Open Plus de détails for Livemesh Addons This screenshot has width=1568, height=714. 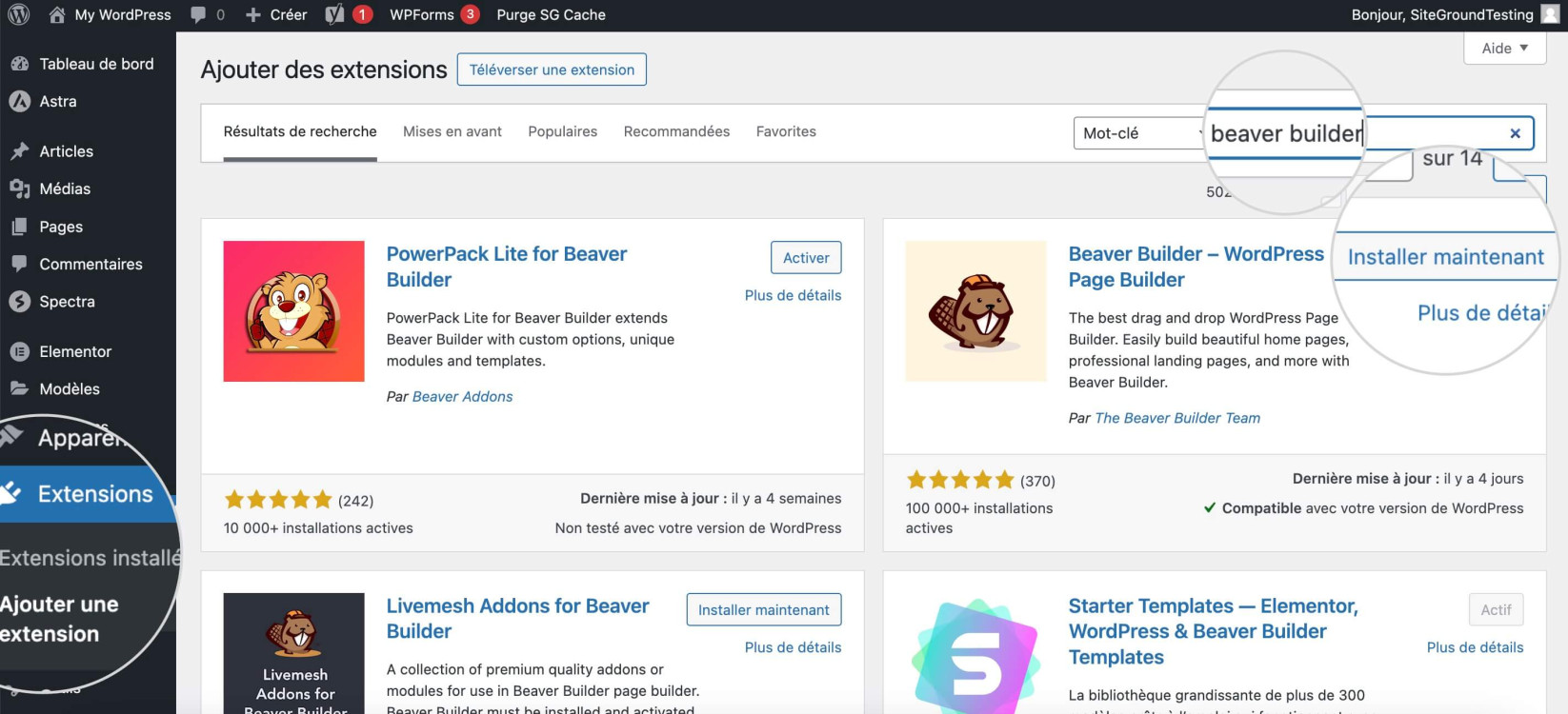click(x=793, y=647)
